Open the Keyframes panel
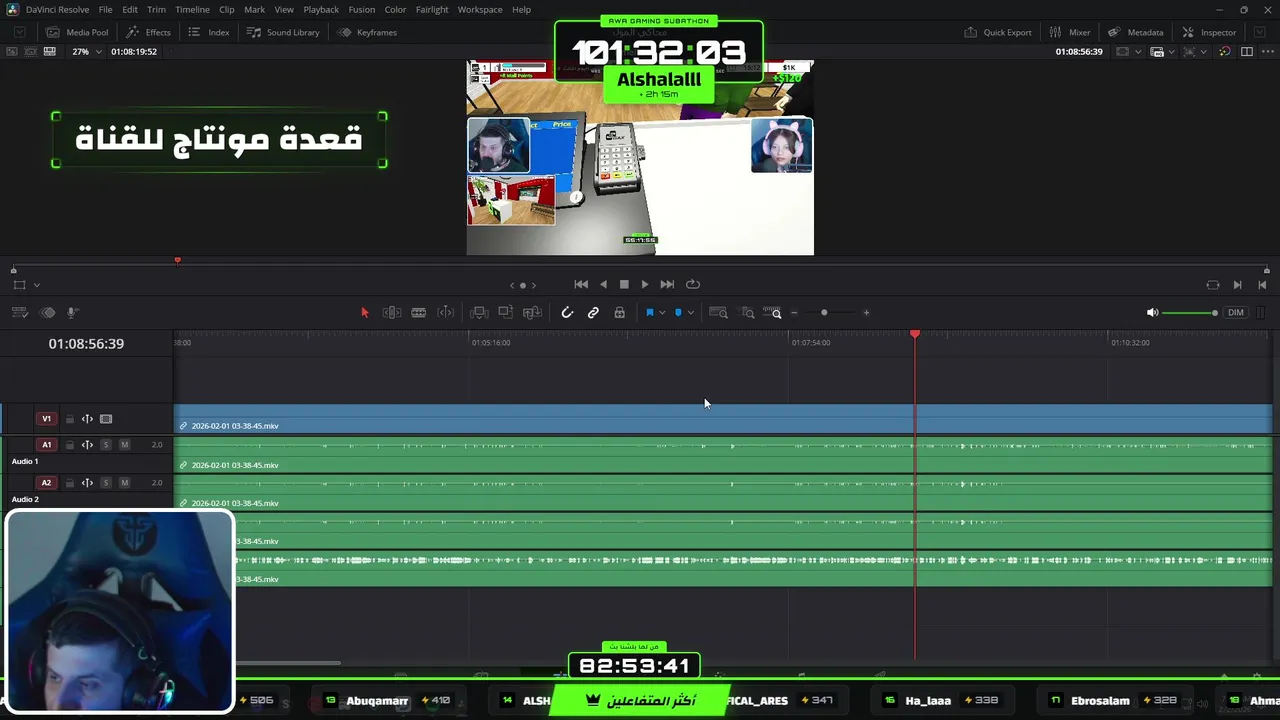This screenshot has width=1280, height=720. coord(367,32)
